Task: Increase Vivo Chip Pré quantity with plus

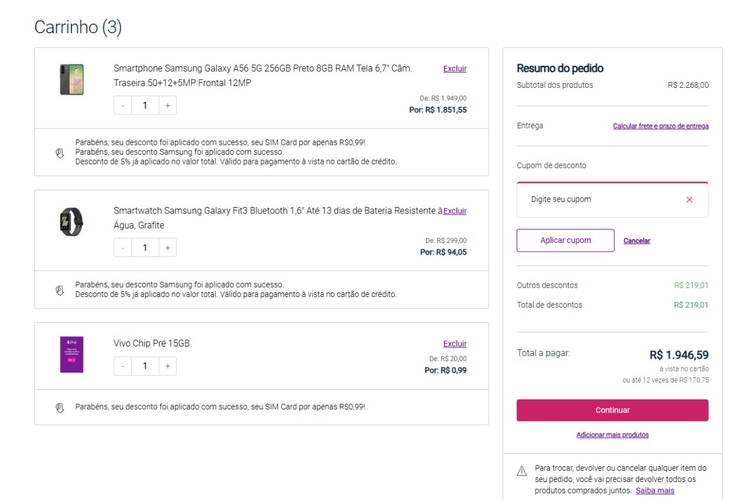Action: pos(167,366)
